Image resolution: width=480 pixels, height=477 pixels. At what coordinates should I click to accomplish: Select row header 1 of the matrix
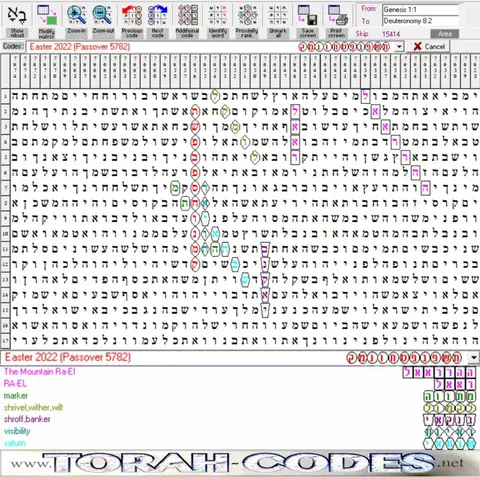(5, 97)
